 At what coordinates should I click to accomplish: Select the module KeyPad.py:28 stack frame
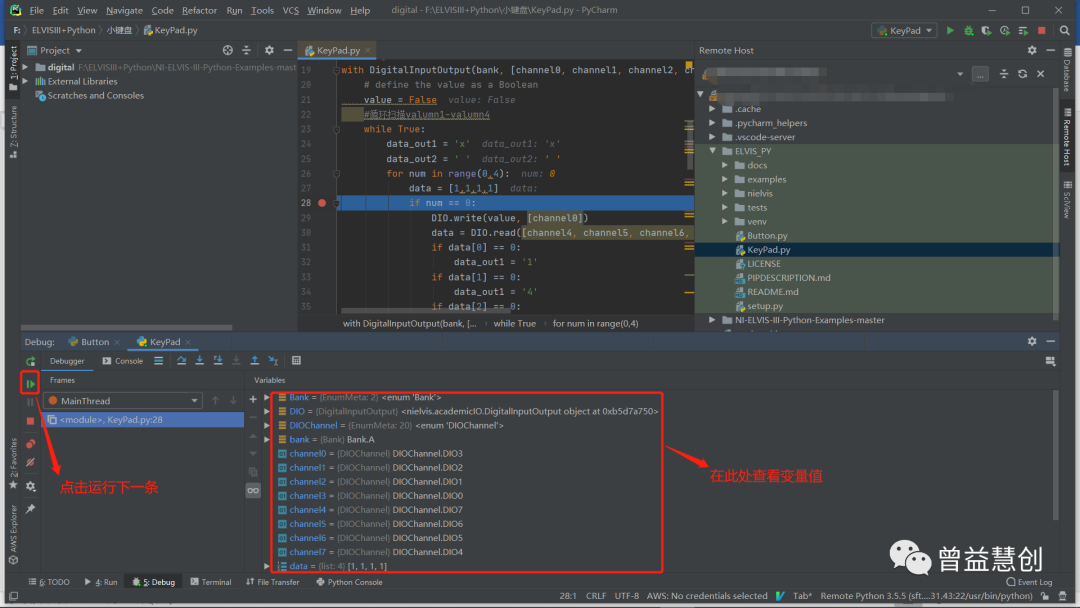tap(143, 419)
